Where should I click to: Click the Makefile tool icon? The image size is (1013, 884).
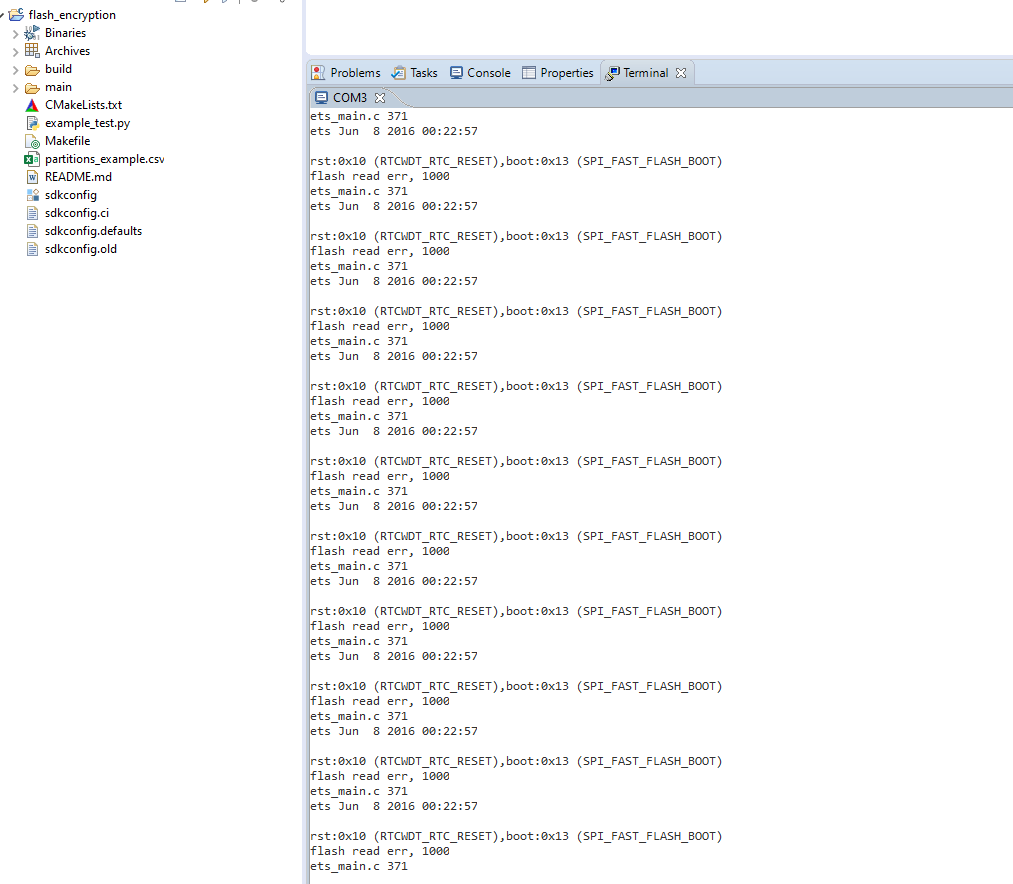33,140
